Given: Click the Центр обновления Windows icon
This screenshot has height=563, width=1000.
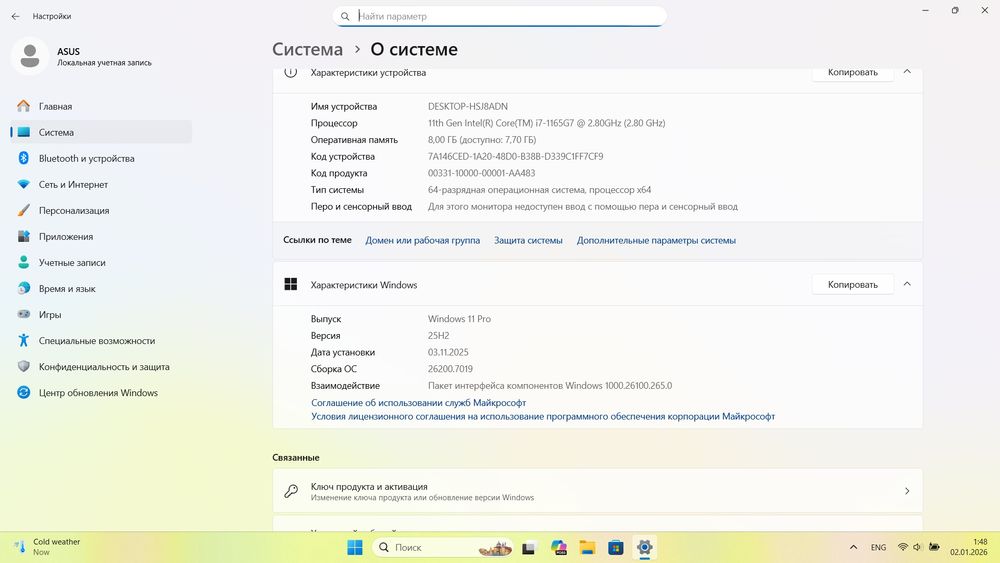Looking at the screenshot, I should pyautogui.click(x=24, y=393).
